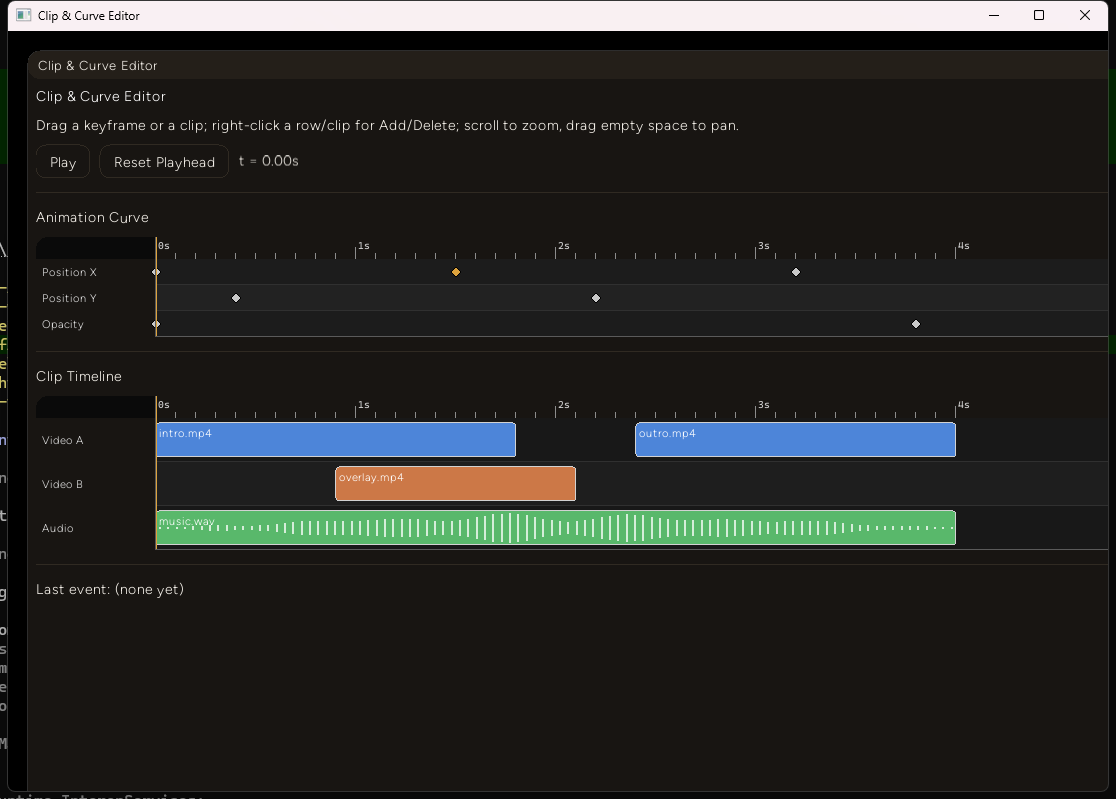Select the Position X keyframe at 0s
Screen dimensions: 1116x799
[x=157, y=272]
